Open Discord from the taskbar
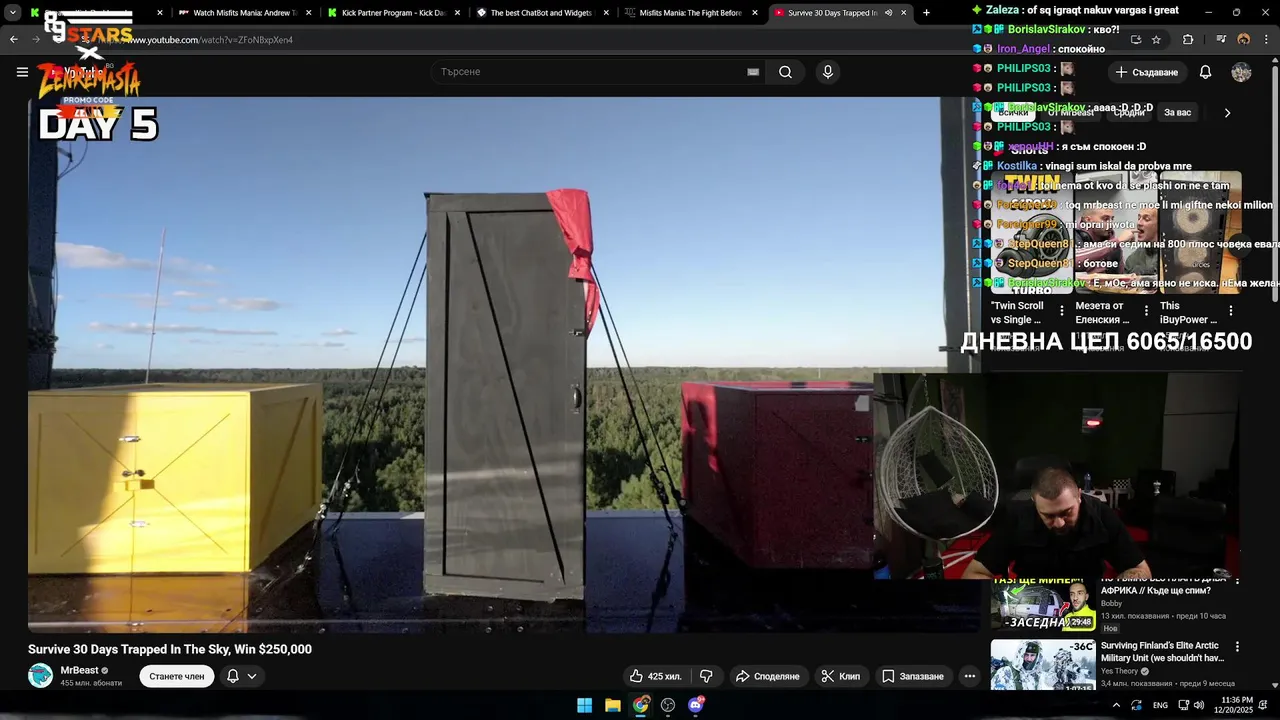This screenshot has height=720, width=1280. [696, 705]
